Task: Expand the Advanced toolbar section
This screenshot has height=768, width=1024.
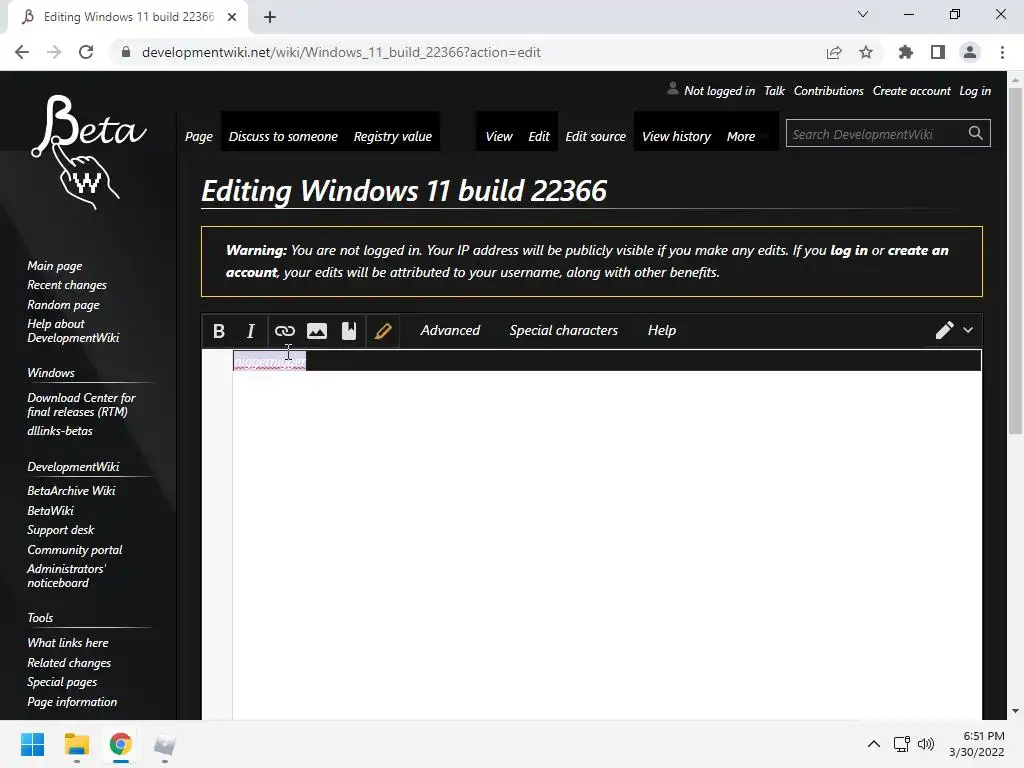Action: (x=450, y=330)
